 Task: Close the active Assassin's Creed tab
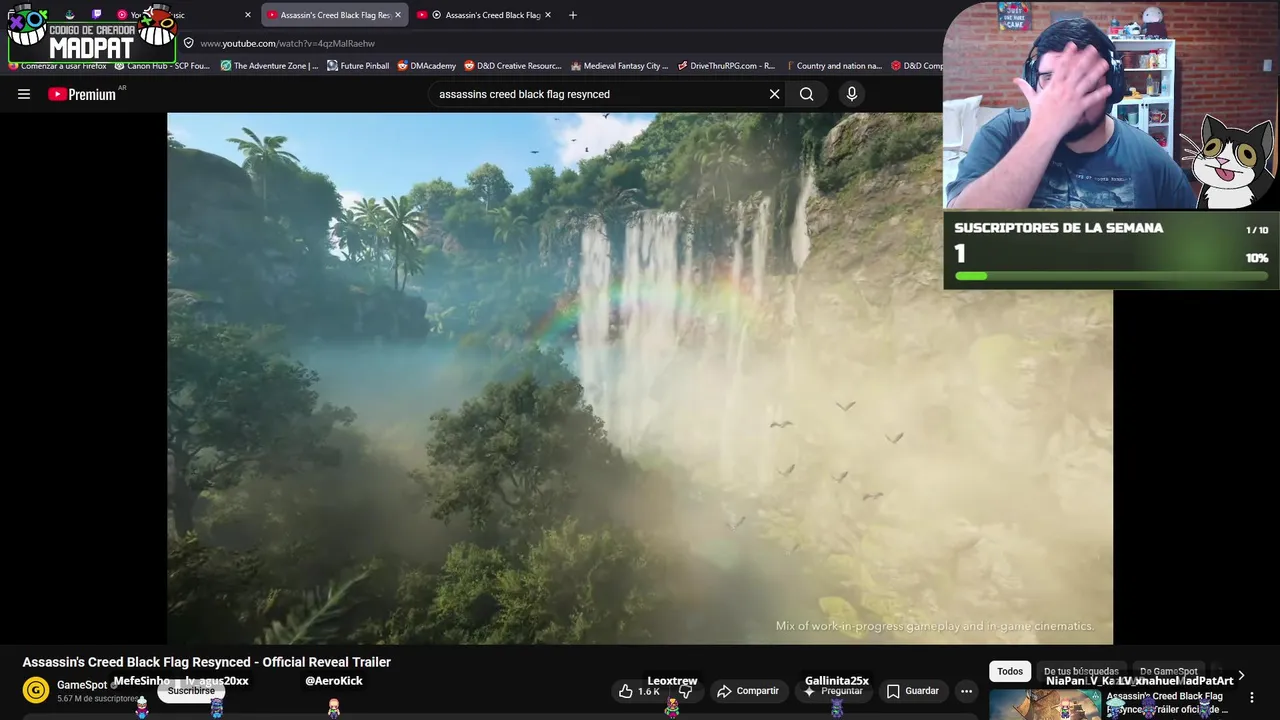pos(398,15)
